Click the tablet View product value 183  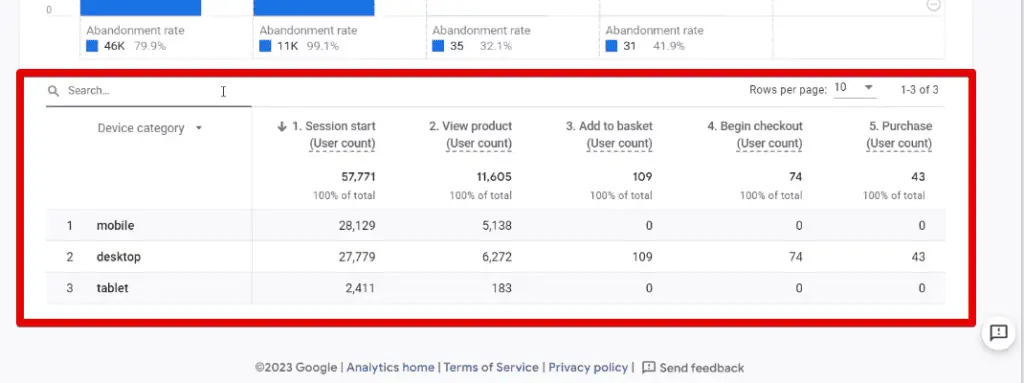coord(503,288)
